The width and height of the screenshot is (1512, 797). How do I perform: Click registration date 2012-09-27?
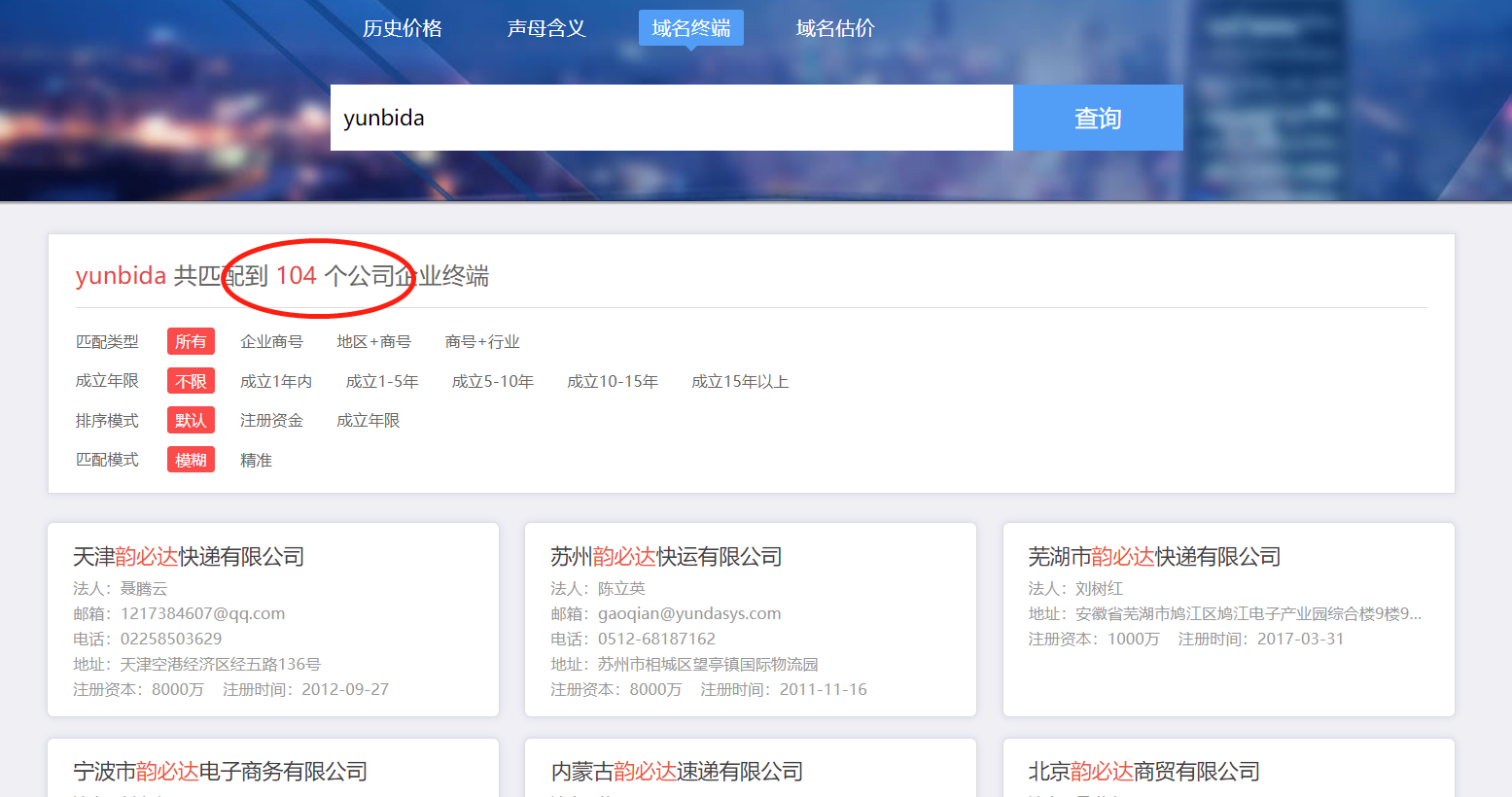(345, 689)
